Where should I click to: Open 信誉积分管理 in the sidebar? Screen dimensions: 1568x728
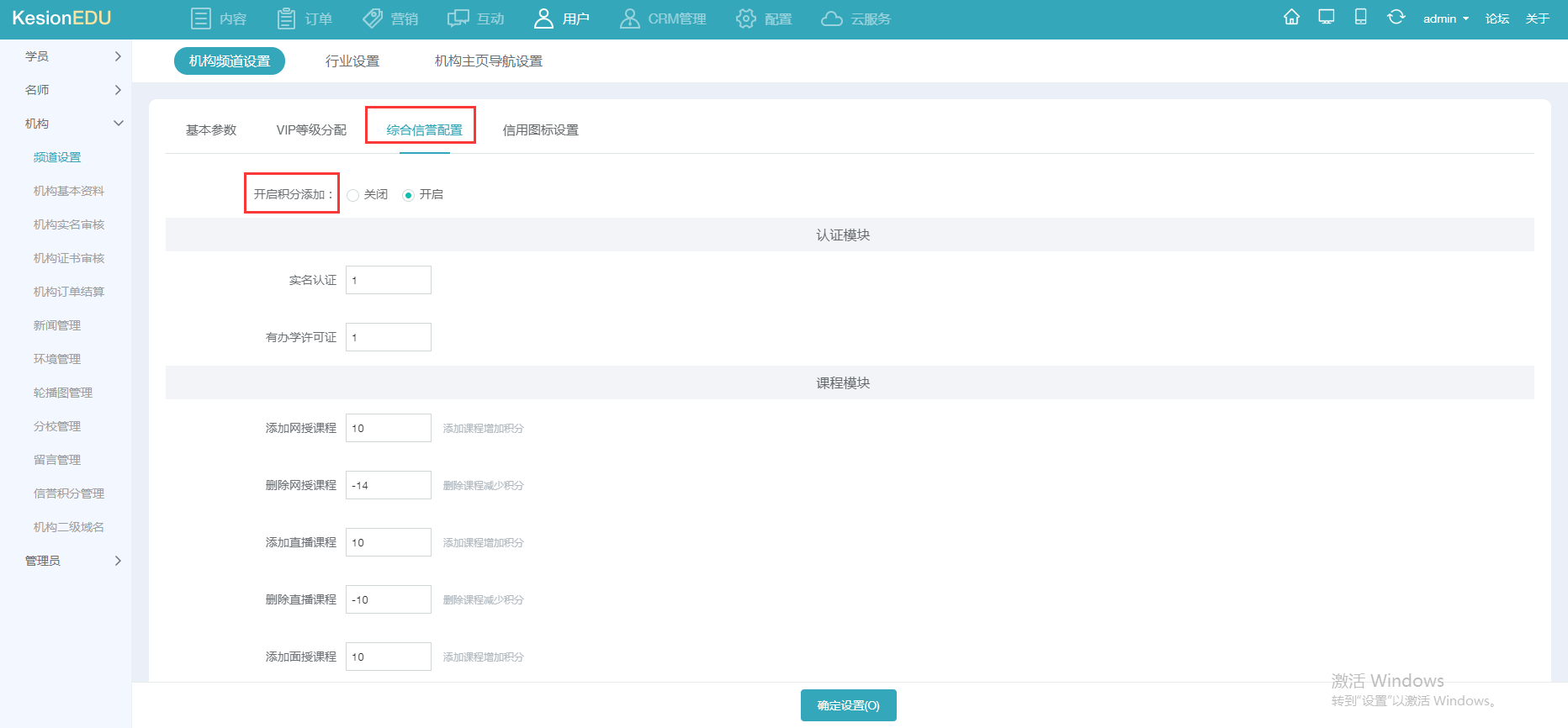[69, 493]
